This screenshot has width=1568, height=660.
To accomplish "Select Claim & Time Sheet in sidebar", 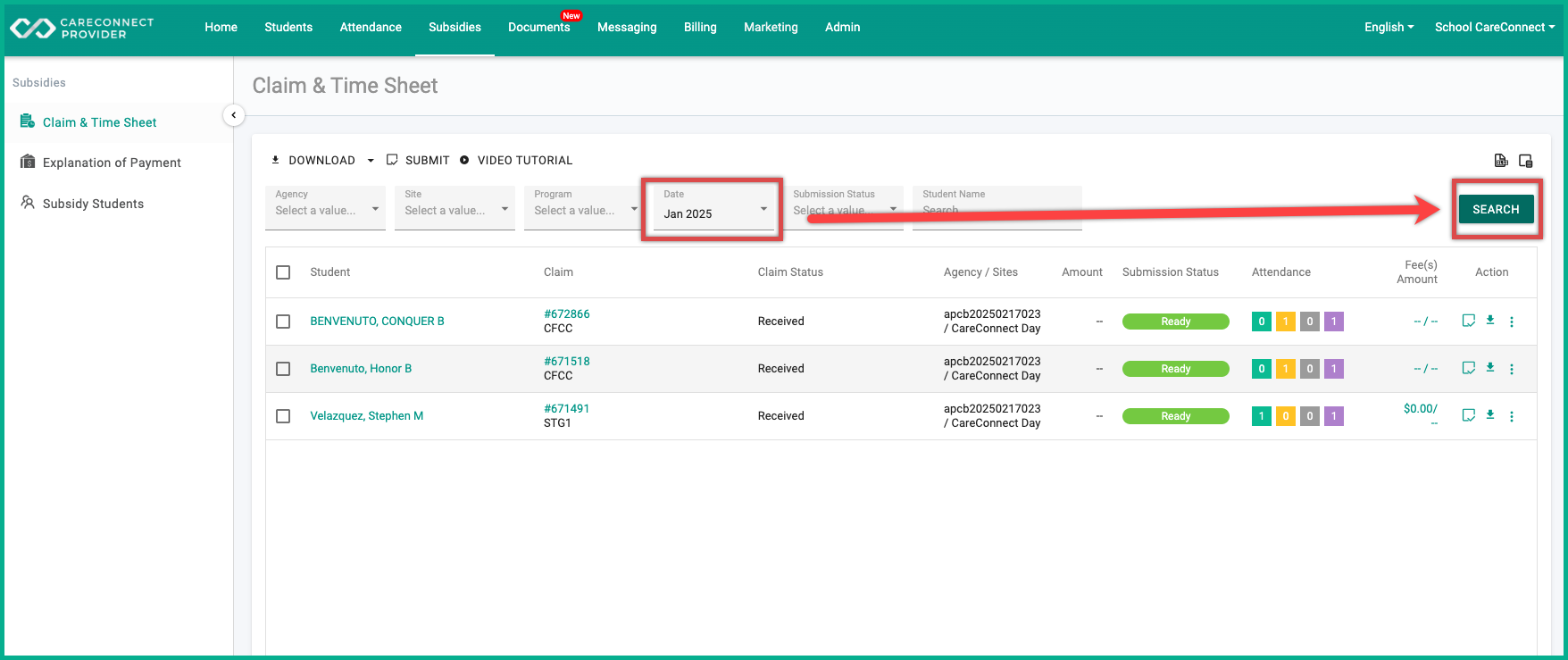I will coord(99,122).
